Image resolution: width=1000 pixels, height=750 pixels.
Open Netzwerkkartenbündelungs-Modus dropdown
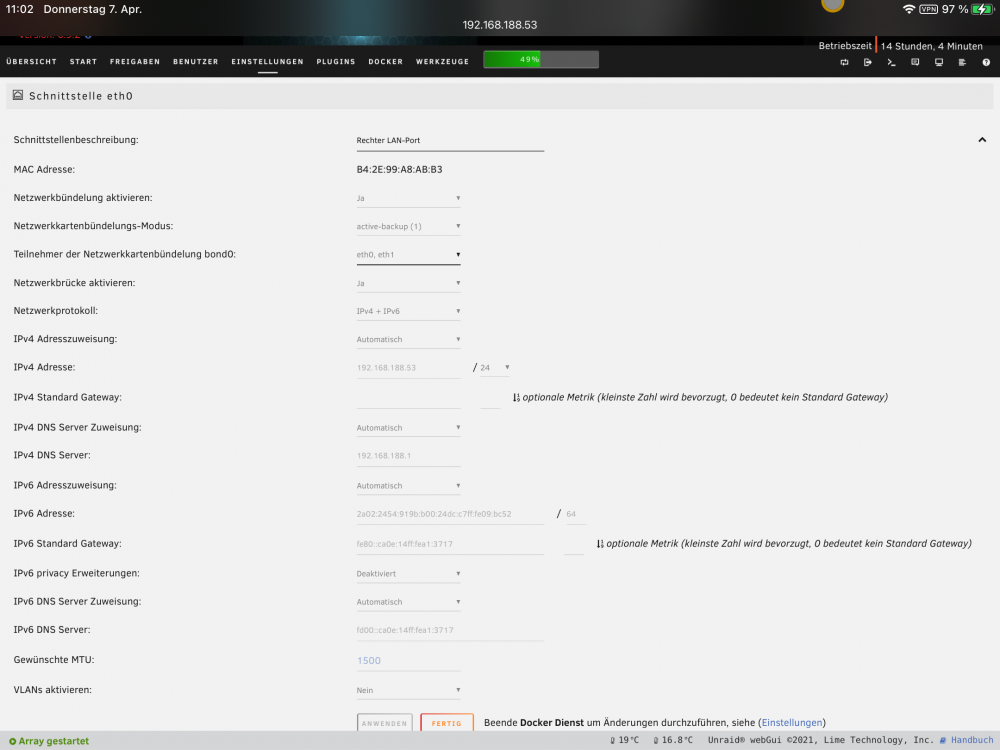(x=408, y=226)
